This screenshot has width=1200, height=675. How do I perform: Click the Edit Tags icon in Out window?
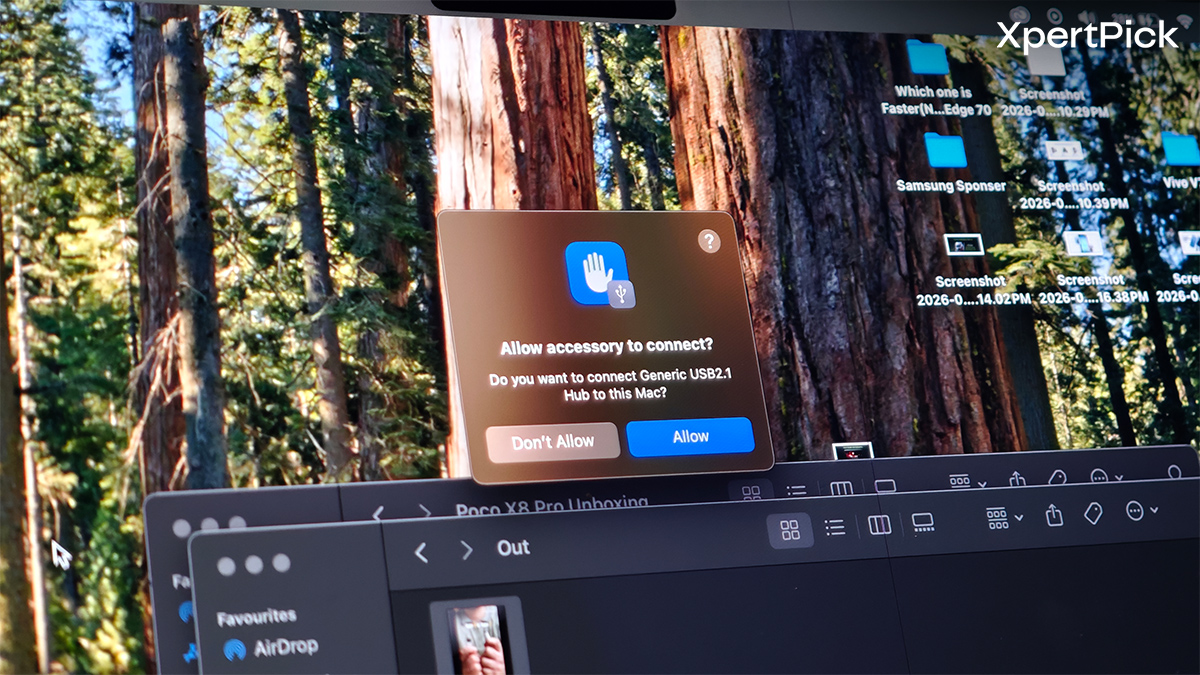[1093, 513]
